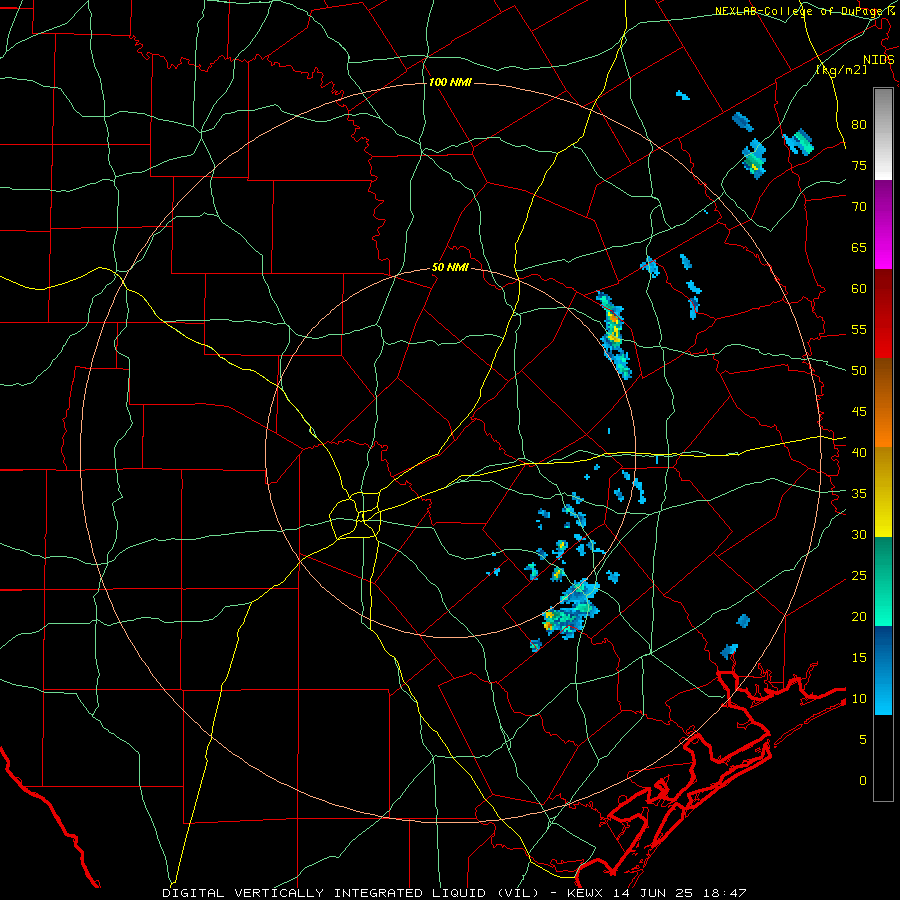Viewport: 900px width, 900px height.
Task: Click the 60 value on the VIL scale
Action: coord(859,289)
